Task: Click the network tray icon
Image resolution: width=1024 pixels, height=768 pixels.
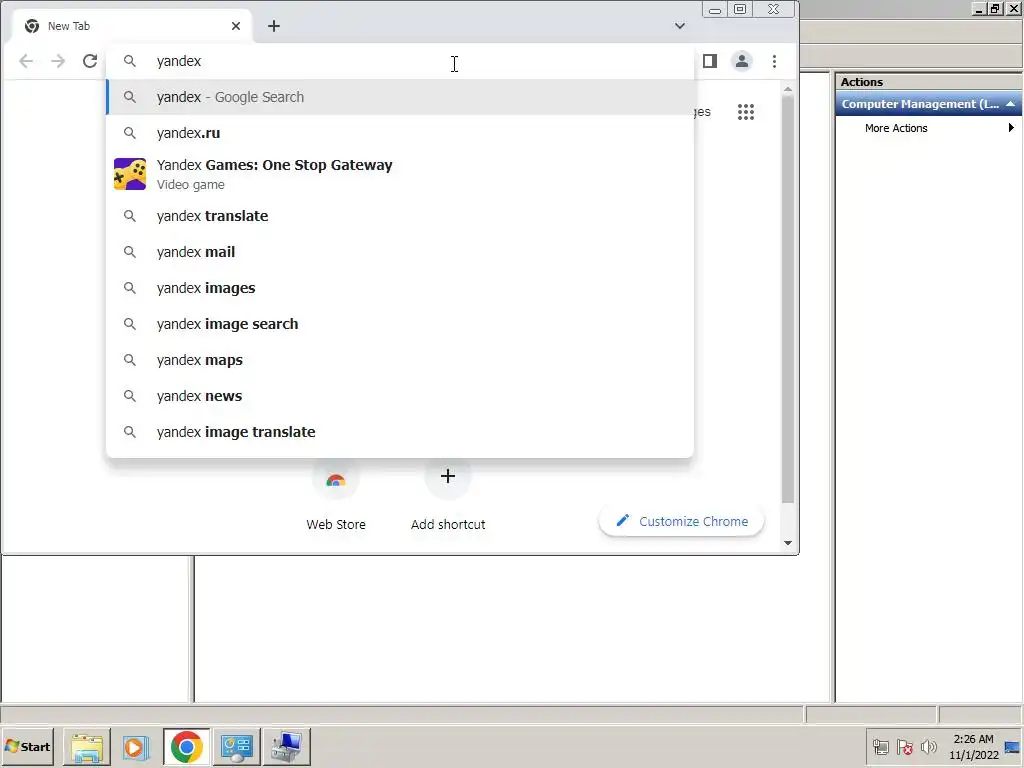Action: (881, 746)
